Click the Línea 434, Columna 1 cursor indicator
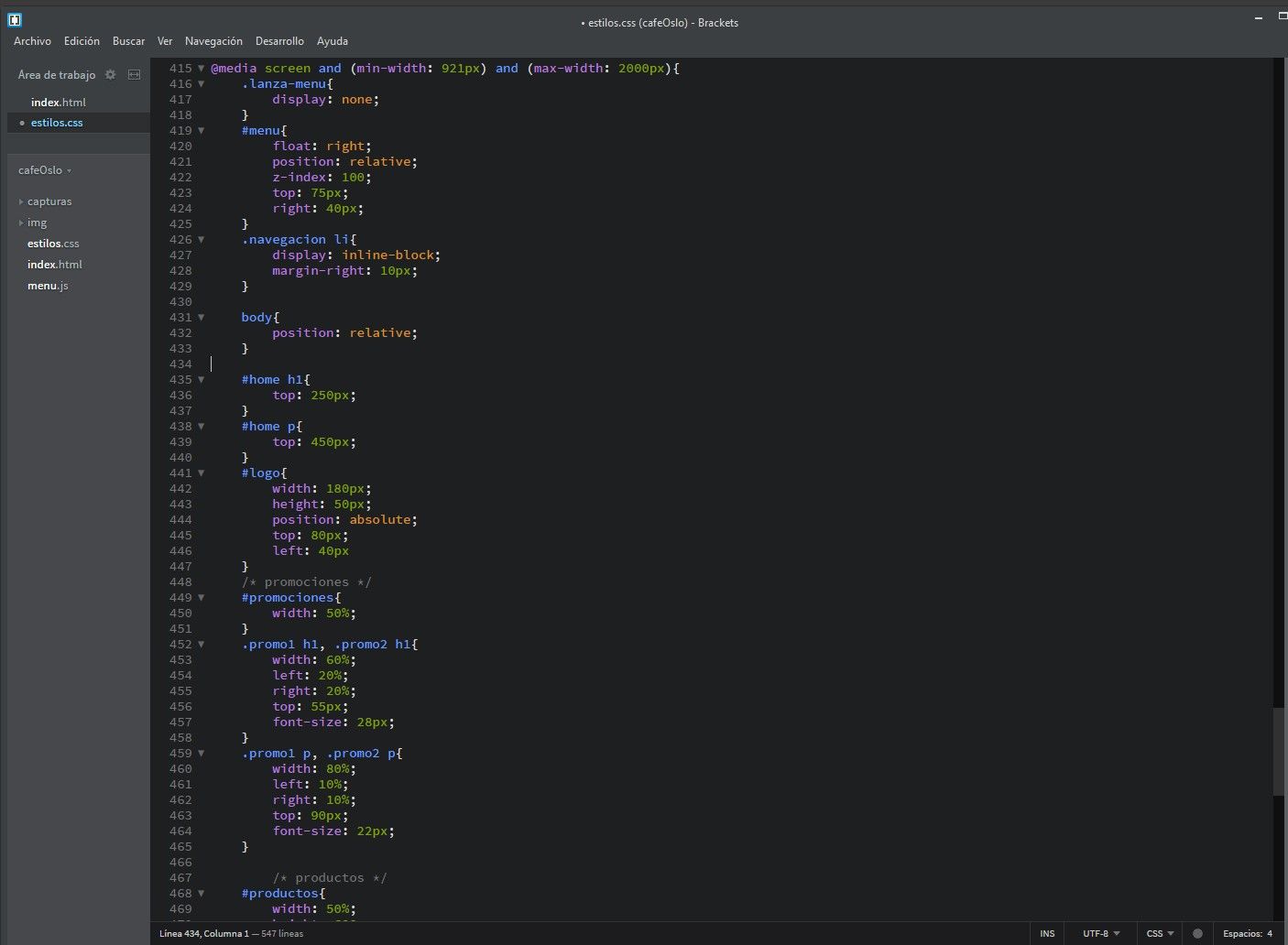 click(203, 933)
